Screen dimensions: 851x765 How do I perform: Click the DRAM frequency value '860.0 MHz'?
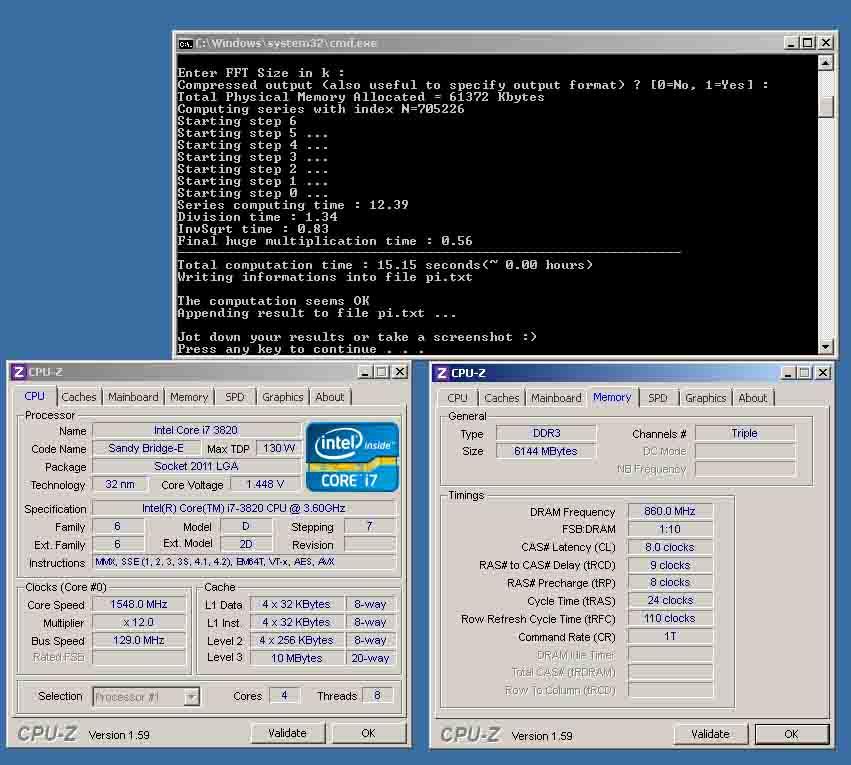point(670,511)
